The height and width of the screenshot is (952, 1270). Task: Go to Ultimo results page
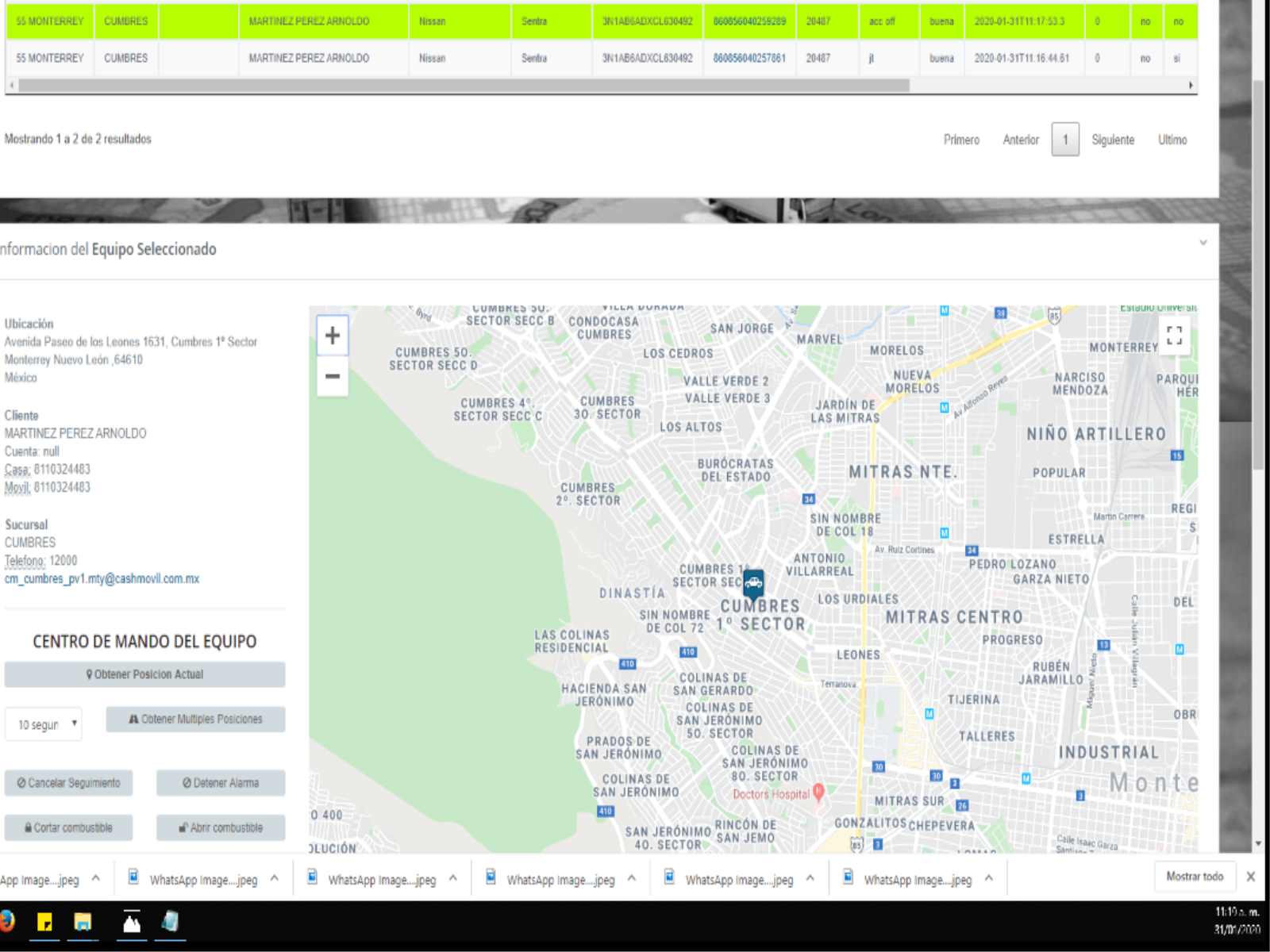pos(1172,140)
